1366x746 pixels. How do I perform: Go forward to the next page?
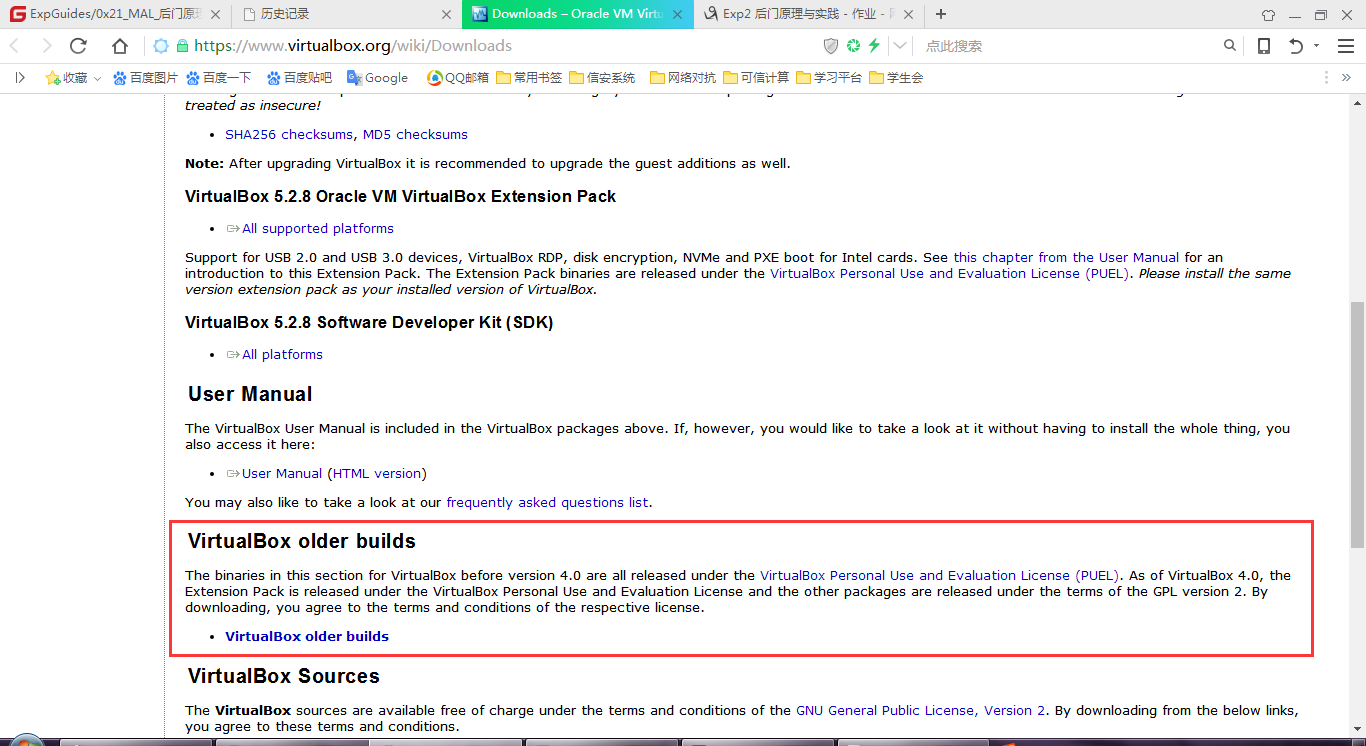tap(46, 46)
